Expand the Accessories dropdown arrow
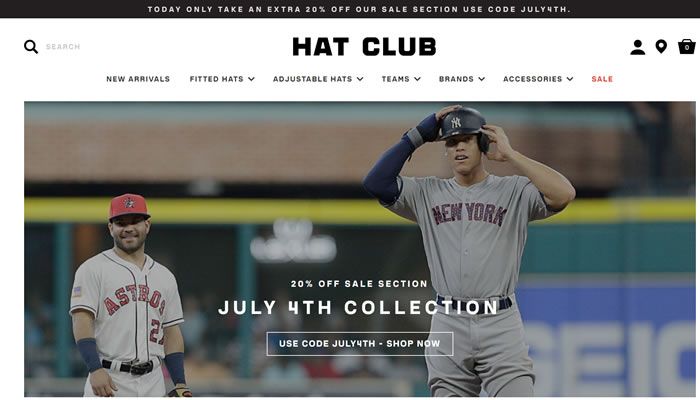700x400 pixels. (x=570, y=79)
